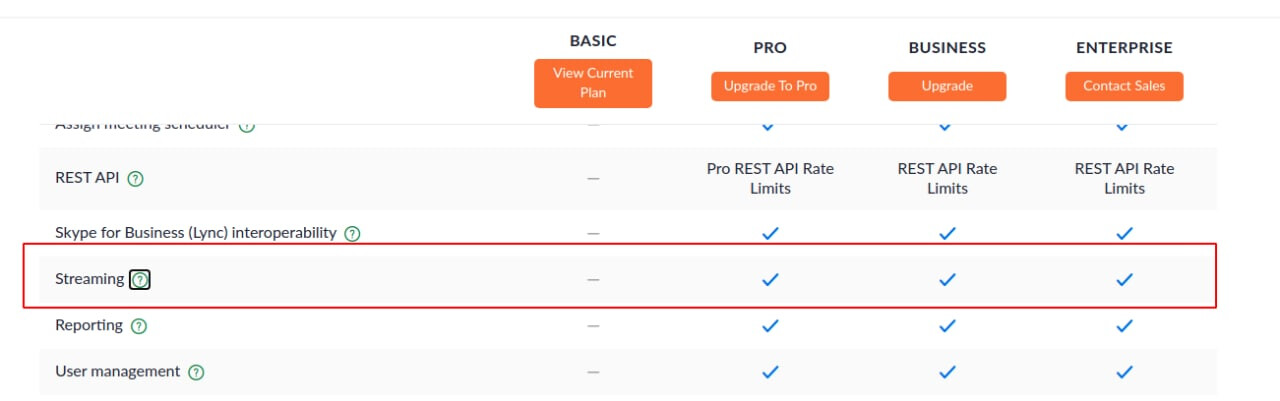Select the PRO plan heading
Screen dimensions: 1280x401
(x=770, y=48)
